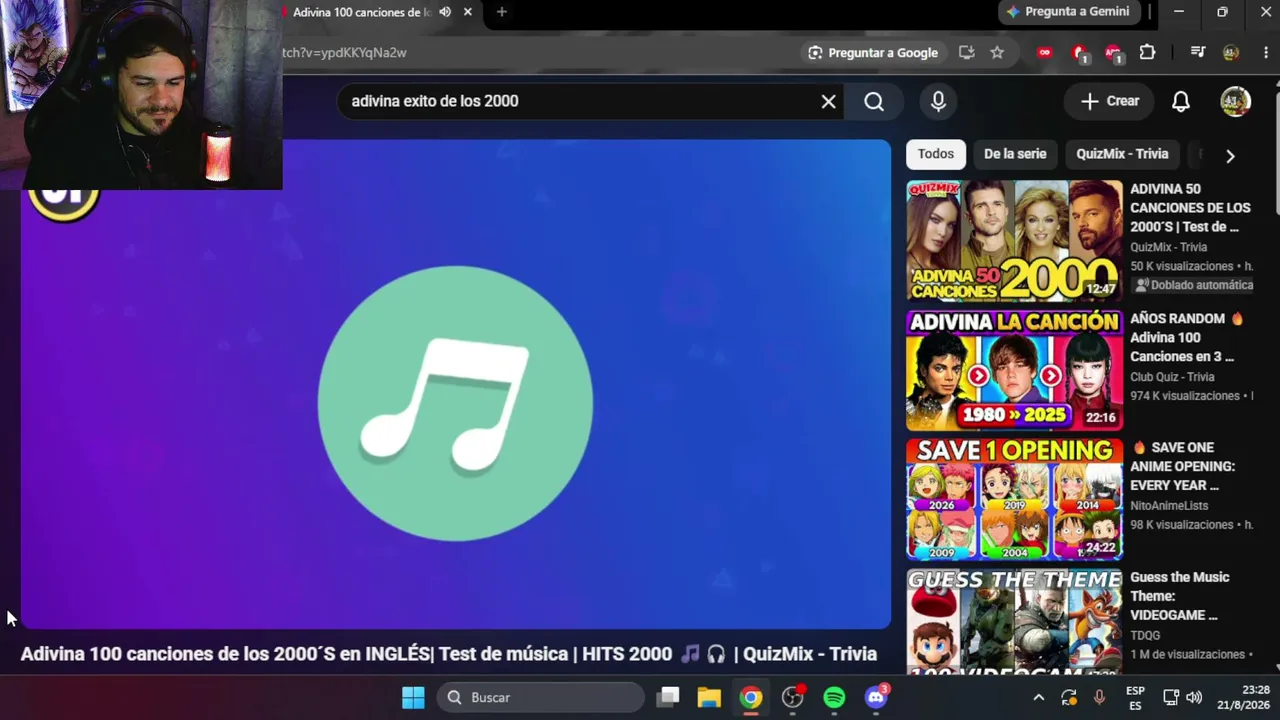Click the install app icon in address bar
This screenshot has height=720, width=1280.
966,53
